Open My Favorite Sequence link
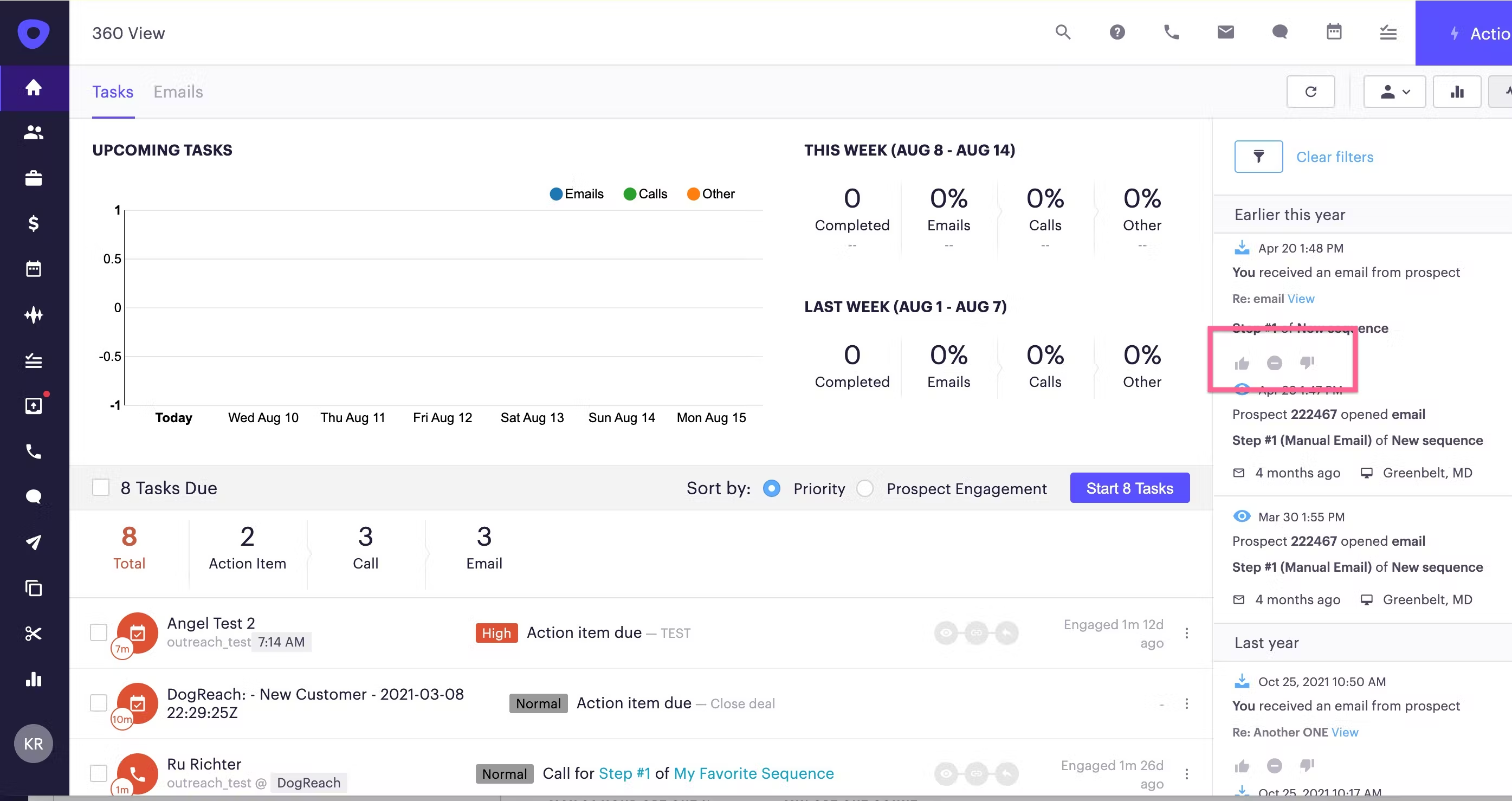 coord(754,773)
